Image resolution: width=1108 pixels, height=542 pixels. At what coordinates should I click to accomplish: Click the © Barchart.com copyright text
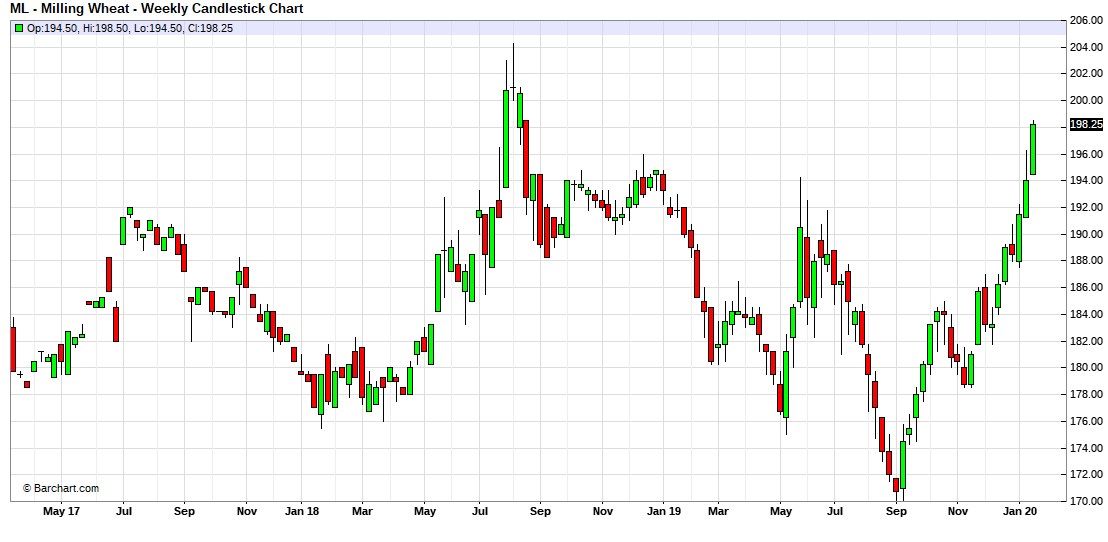point(61,488)
